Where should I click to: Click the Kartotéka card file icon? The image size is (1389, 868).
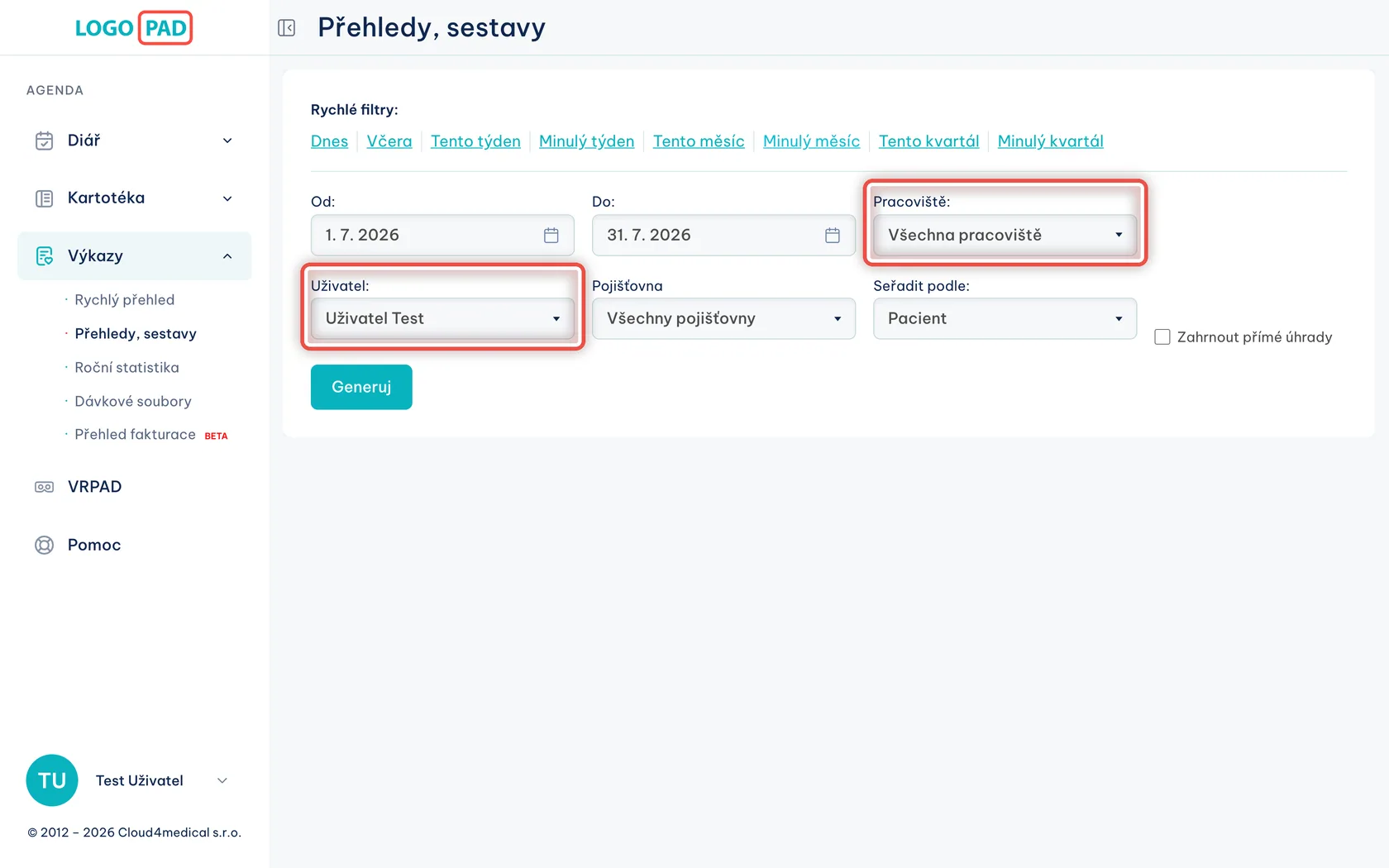(45, 198)
